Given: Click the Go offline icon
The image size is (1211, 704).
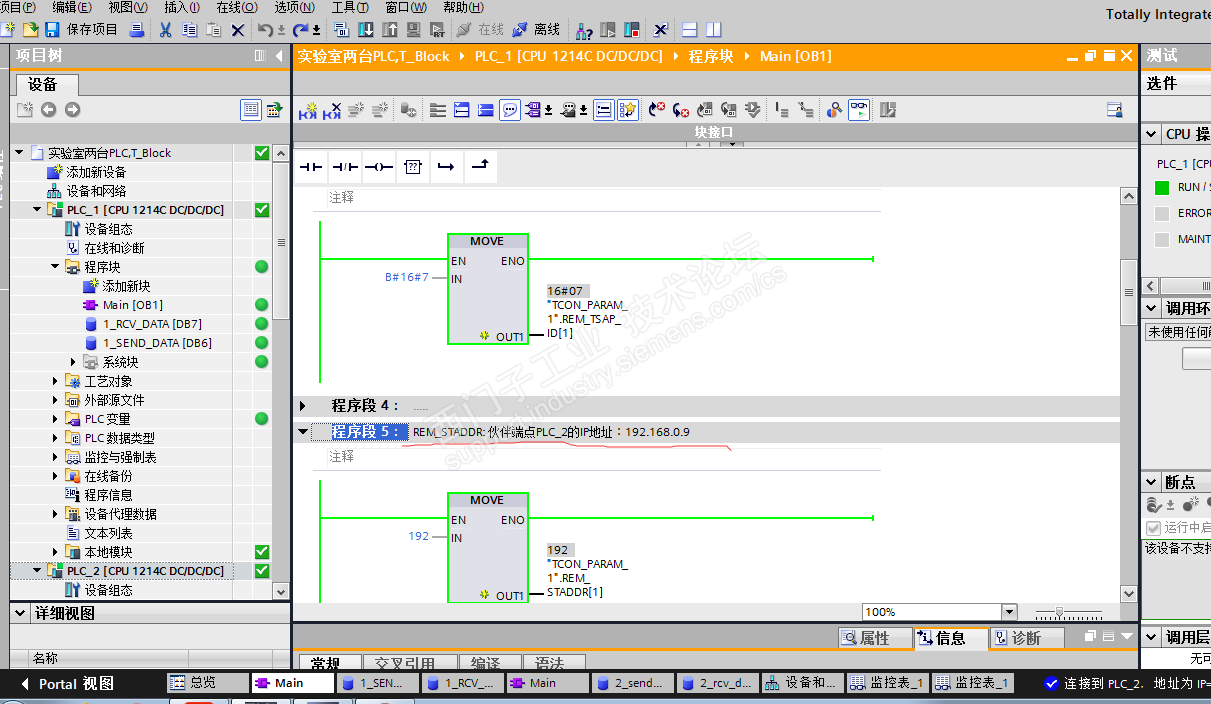Looking at the screenshot, I should tap(537, 30).
